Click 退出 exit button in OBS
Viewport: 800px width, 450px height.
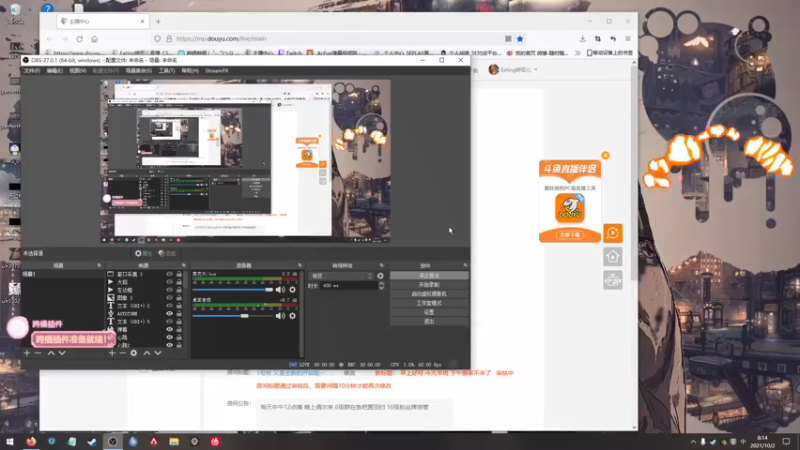tap(429, 321)
